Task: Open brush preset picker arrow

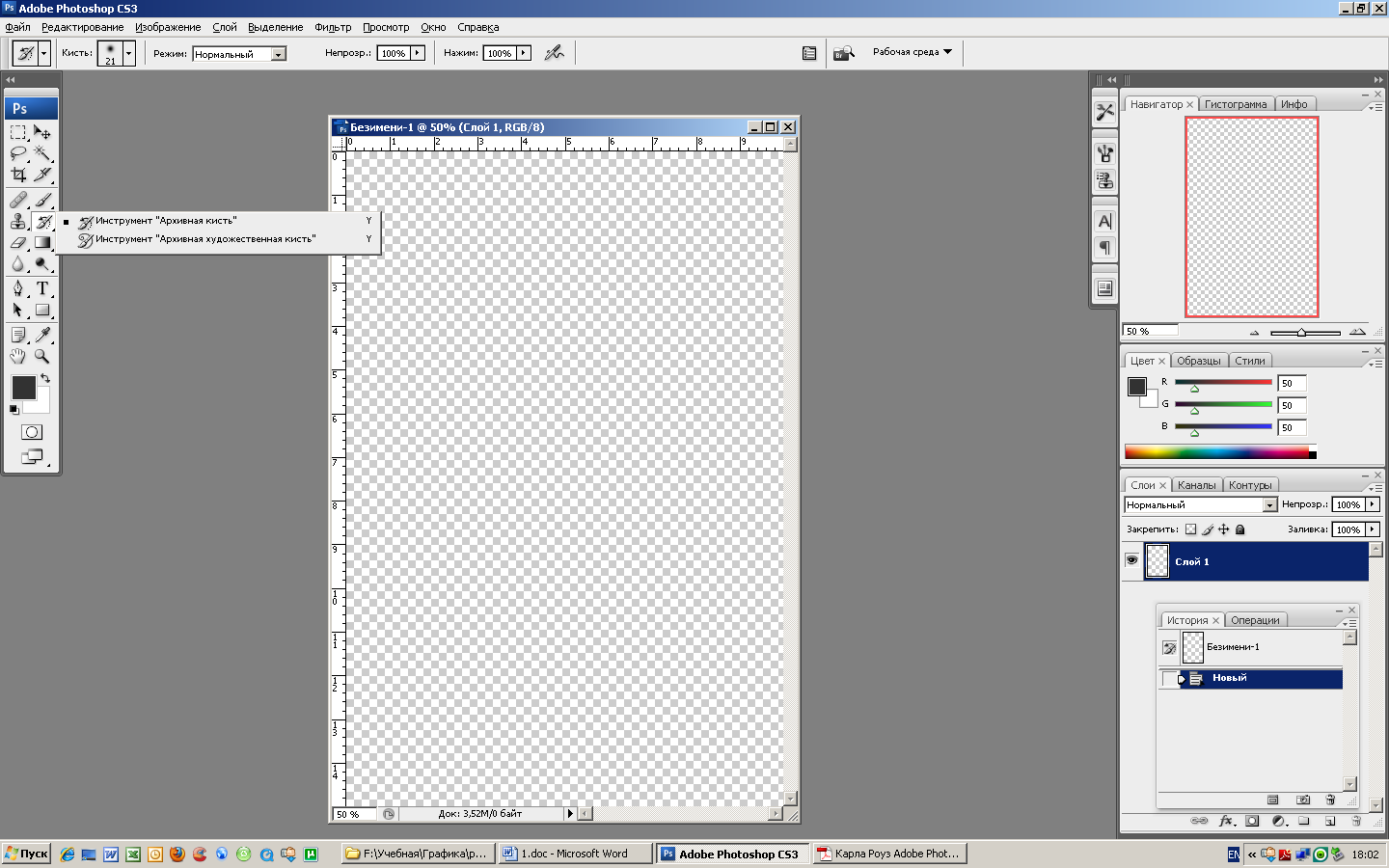Action: (128, 53)
